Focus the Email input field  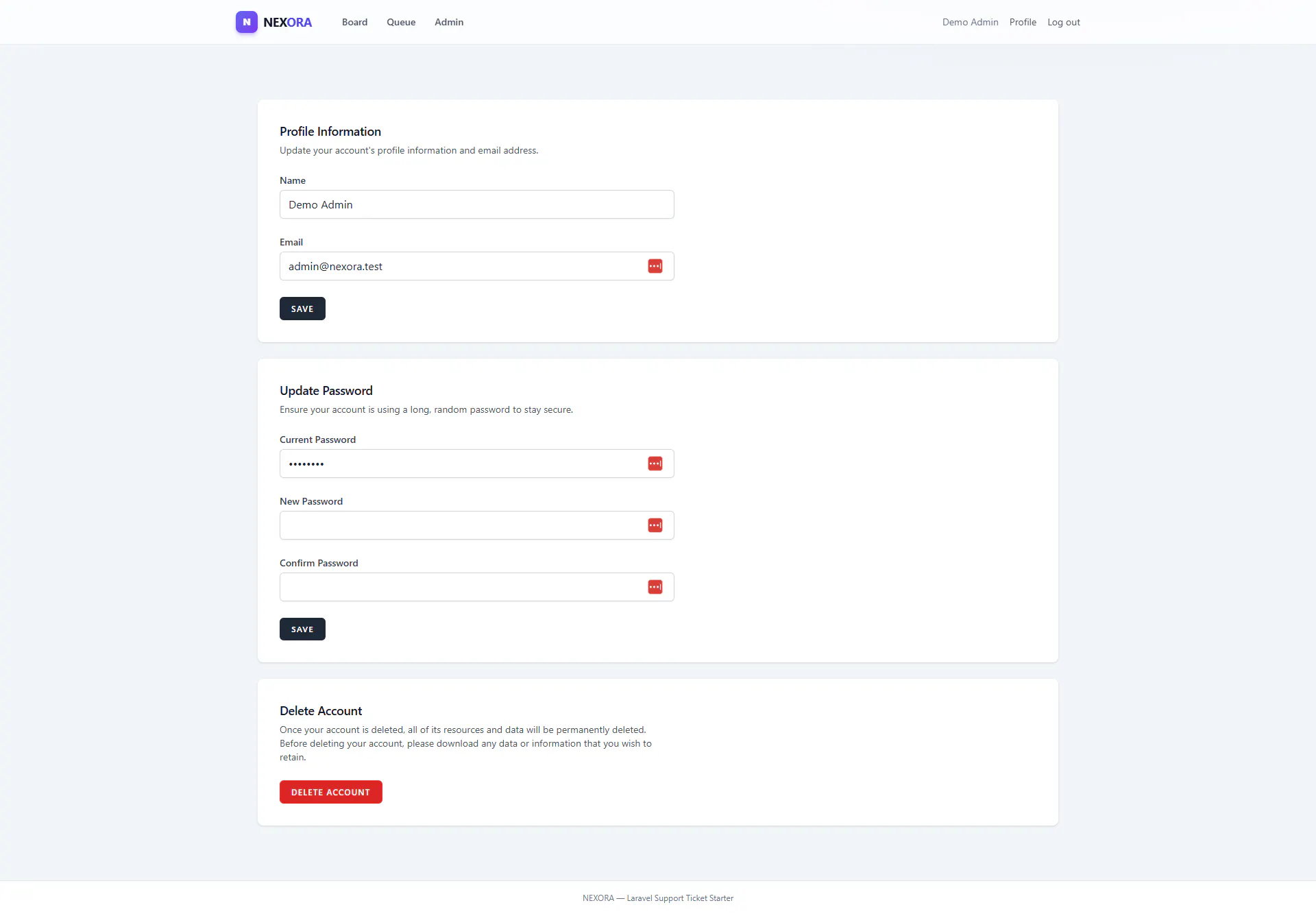pos(477,266)
